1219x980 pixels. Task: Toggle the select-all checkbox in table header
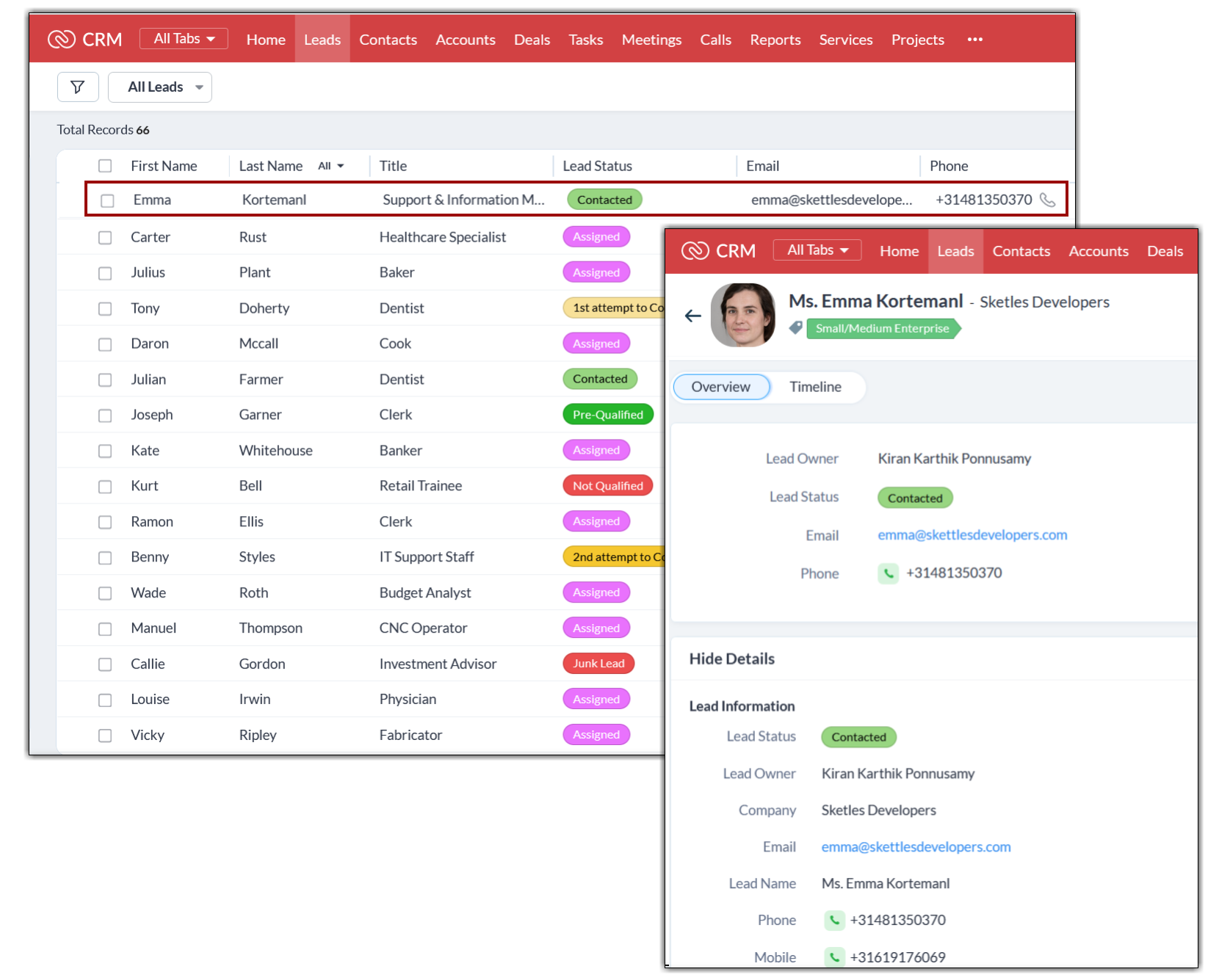(105, 167)
